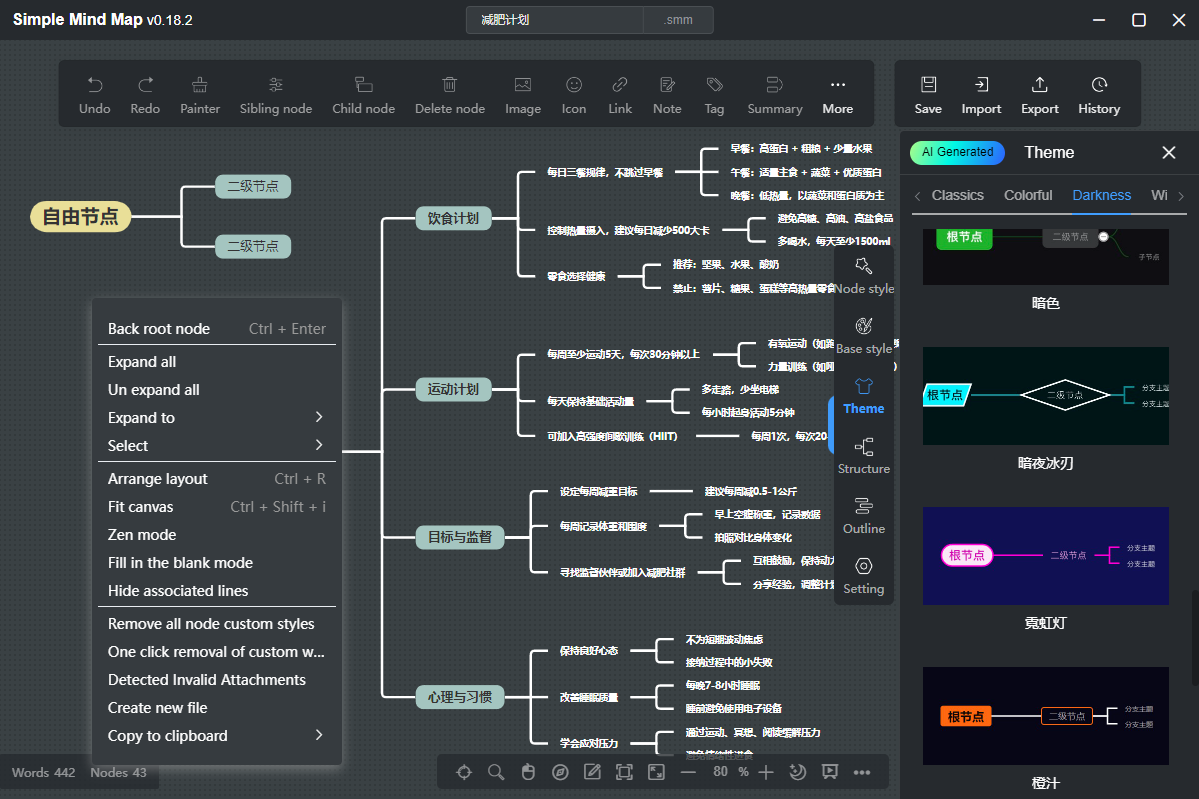Screen dimensions: 1199x799
Task: Open the Outline sidebar panel
Action: coord(863,516)
